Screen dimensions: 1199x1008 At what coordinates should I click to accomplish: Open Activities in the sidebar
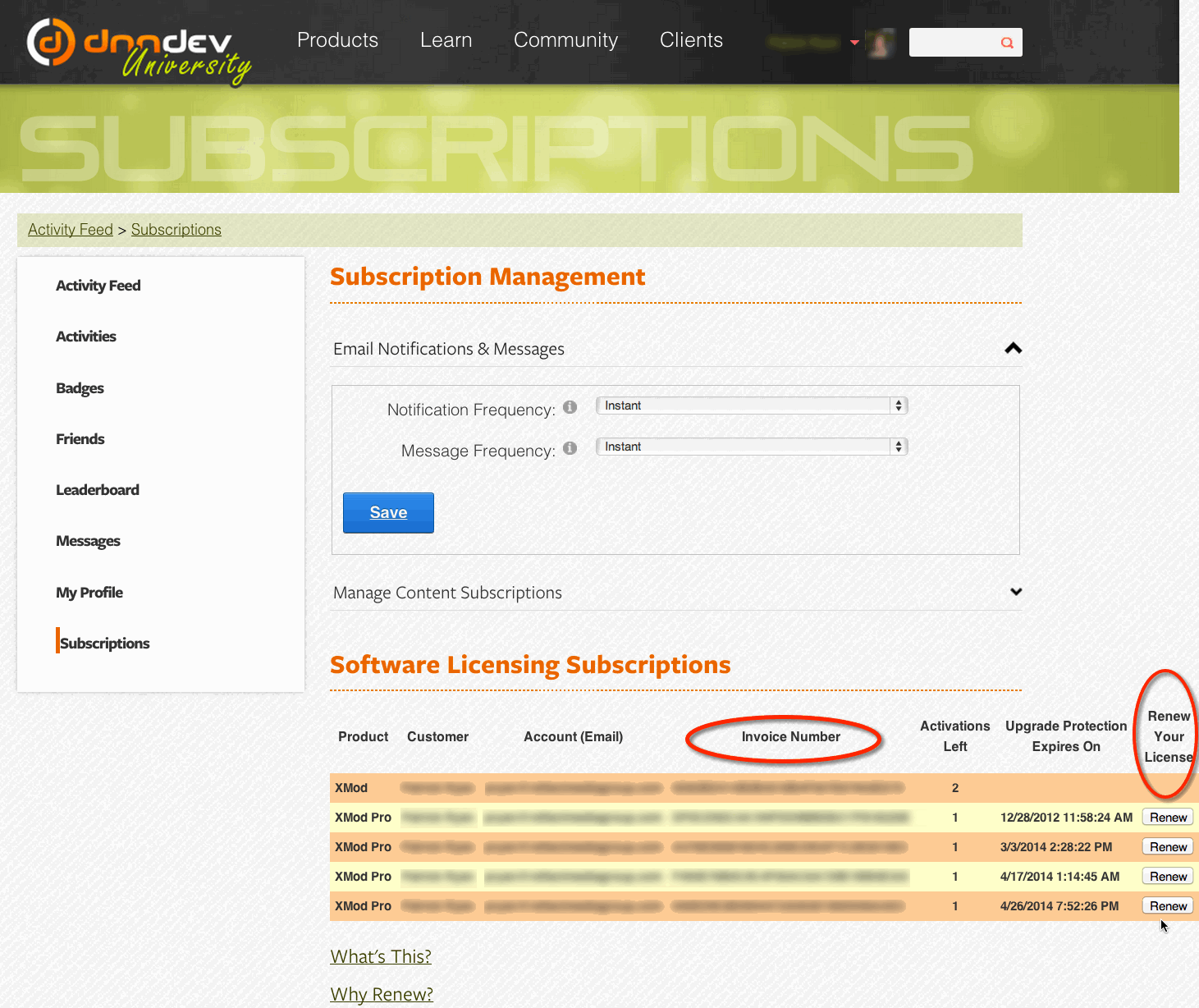pyautogui.click(x=86, y=337)
